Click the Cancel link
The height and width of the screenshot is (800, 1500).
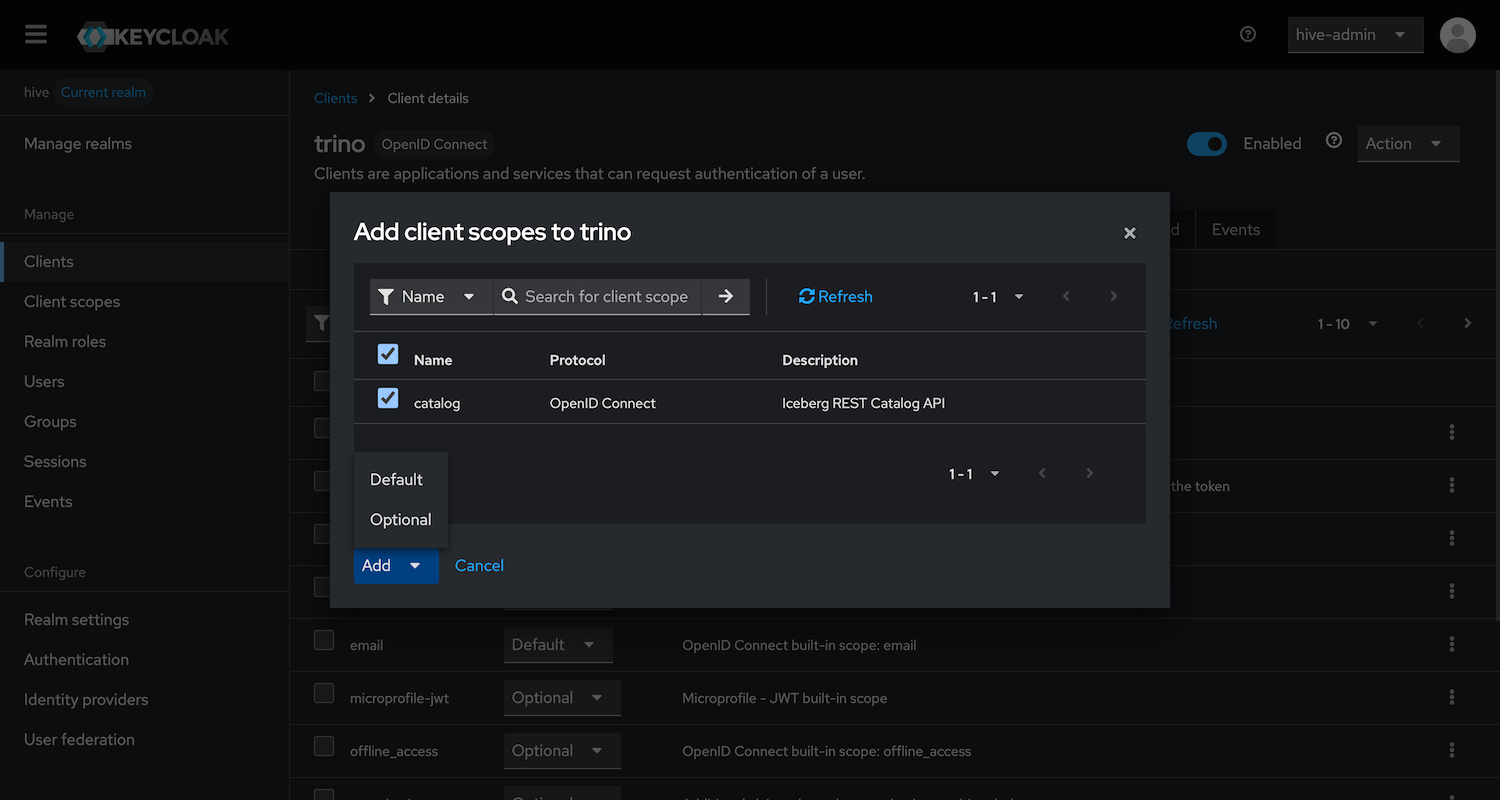(x=479, y=565)
